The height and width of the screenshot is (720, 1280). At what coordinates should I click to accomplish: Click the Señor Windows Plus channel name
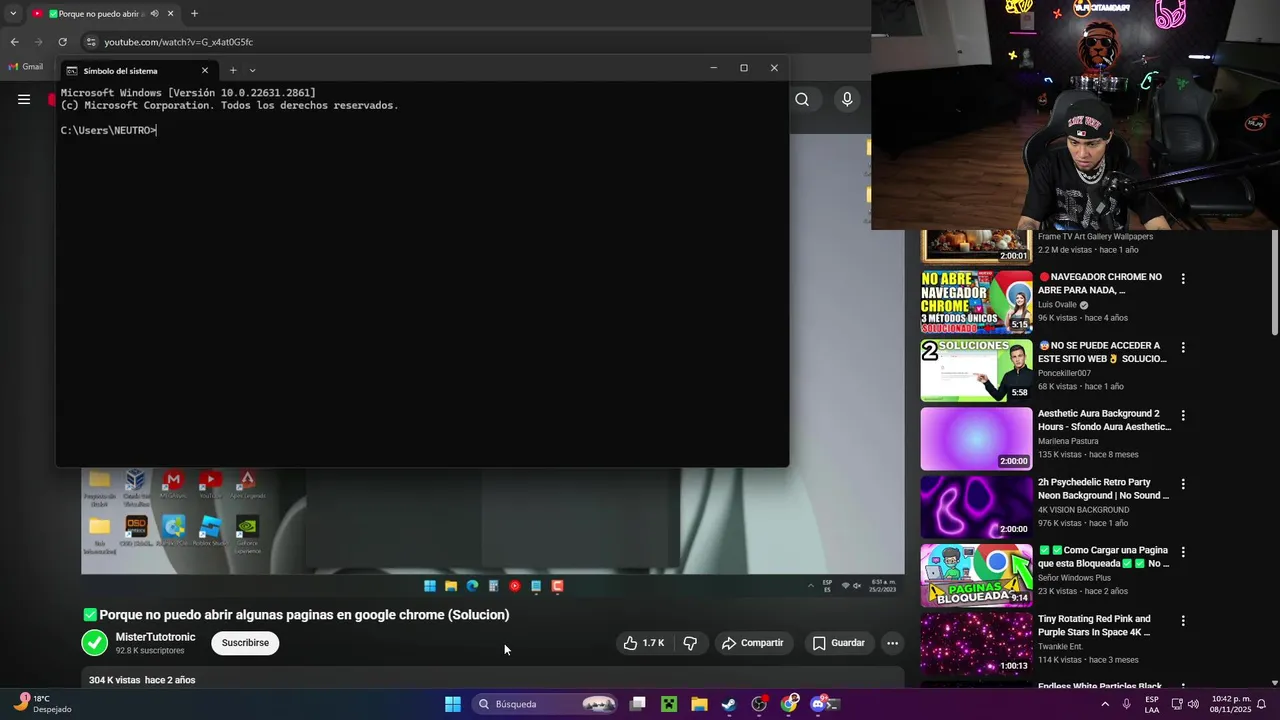[x=1074, y=578]
